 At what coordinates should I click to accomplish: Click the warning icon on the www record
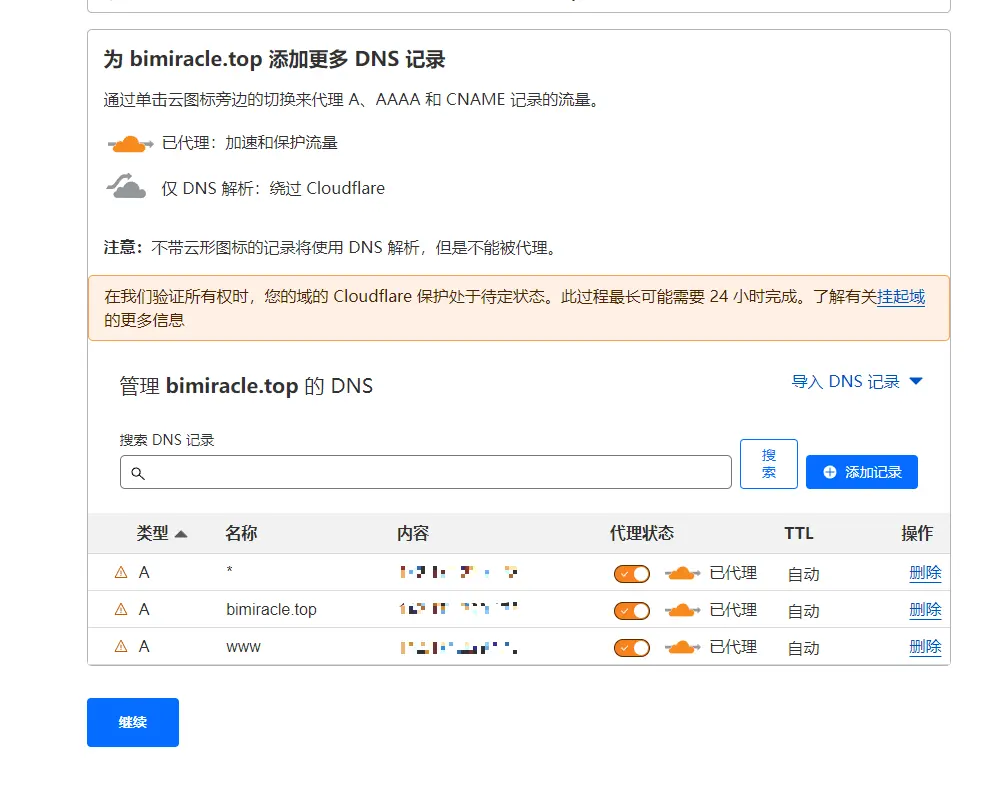click(x=121, y=646)
